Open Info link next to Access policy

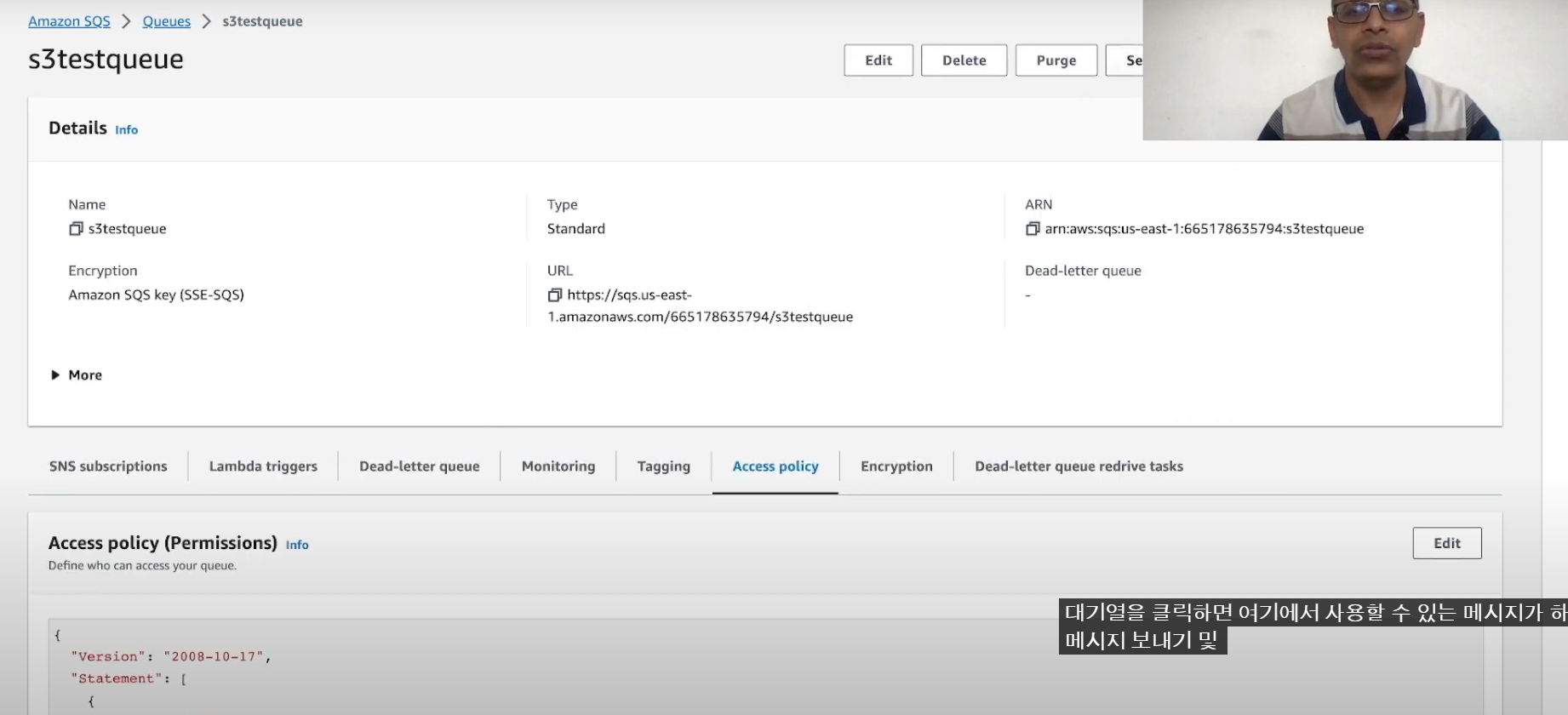[x=297, y=545]
